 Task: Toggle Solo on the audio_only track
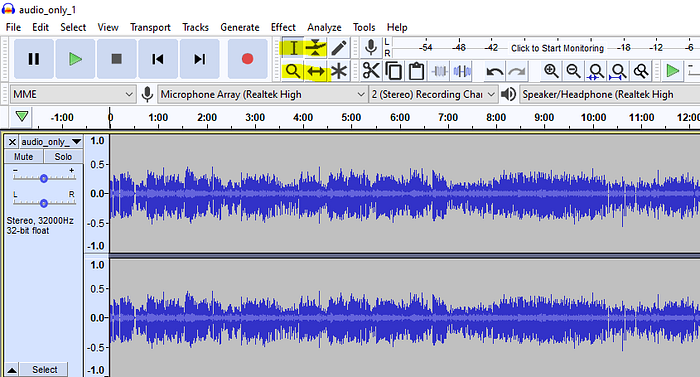pos(63,157)
